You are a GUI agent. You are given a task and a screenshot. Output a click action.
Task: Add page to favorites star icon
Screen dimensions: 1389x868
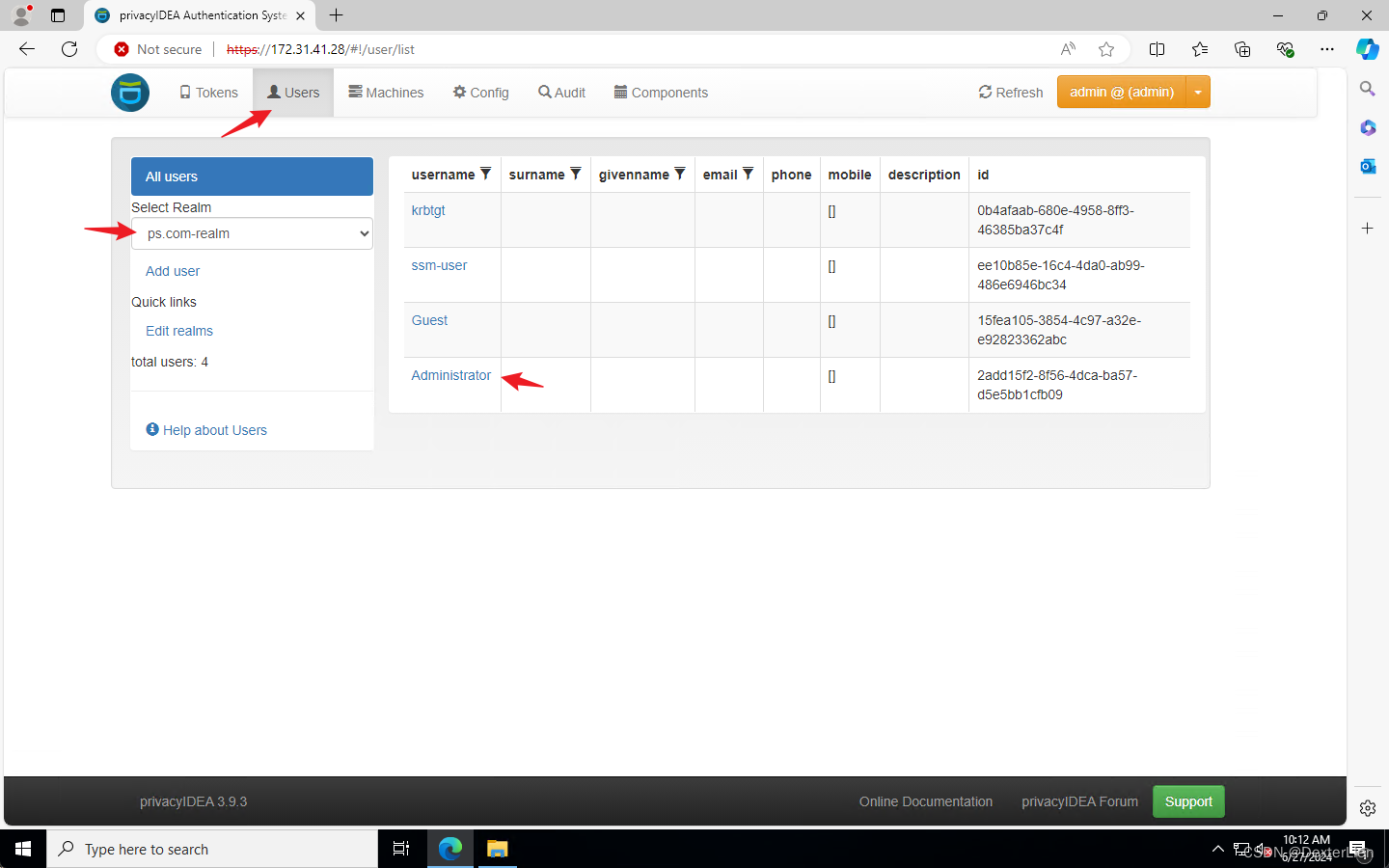[x=1106, y=49]
